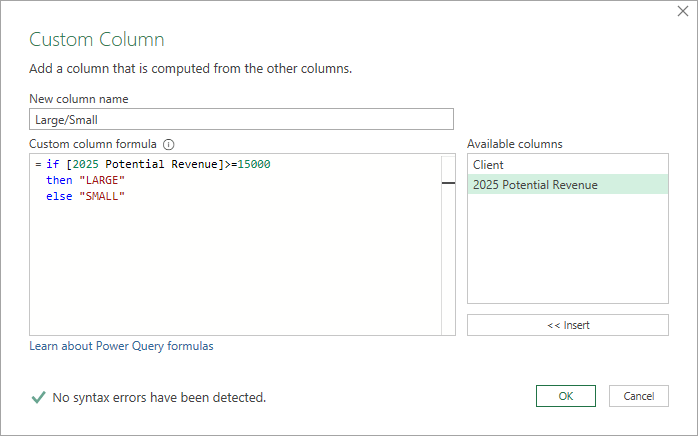Click the "LARGE" string in the formula
This screenshot has height=436, width=698.
point(102,180)
